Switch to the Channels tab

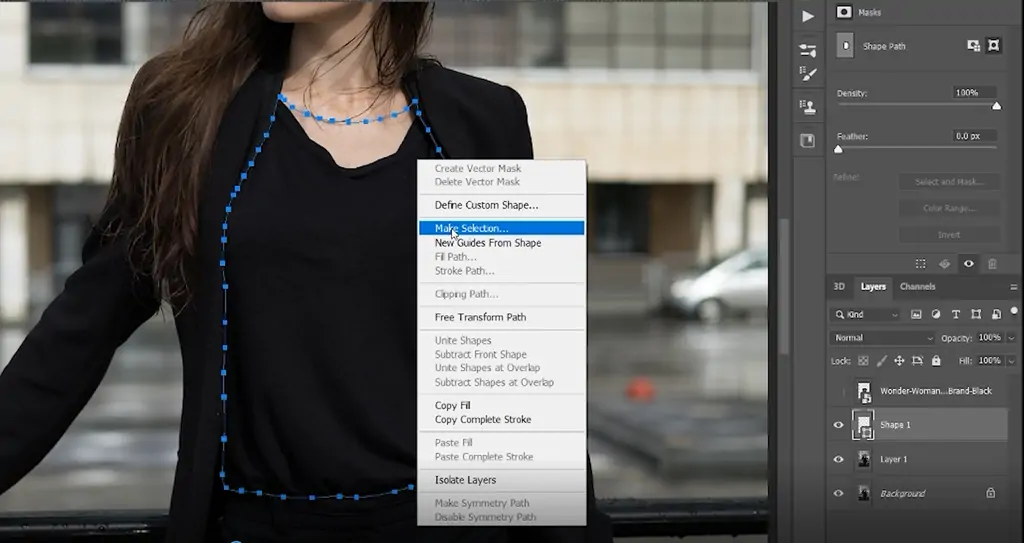917,286
